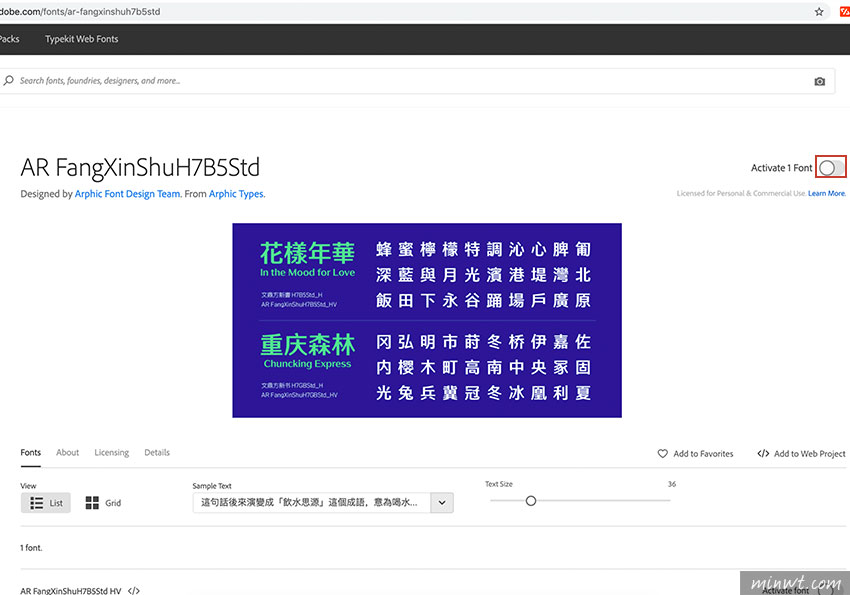Bookmark the page with the star icon
This screenshot has width=850, height=595.
819,12
